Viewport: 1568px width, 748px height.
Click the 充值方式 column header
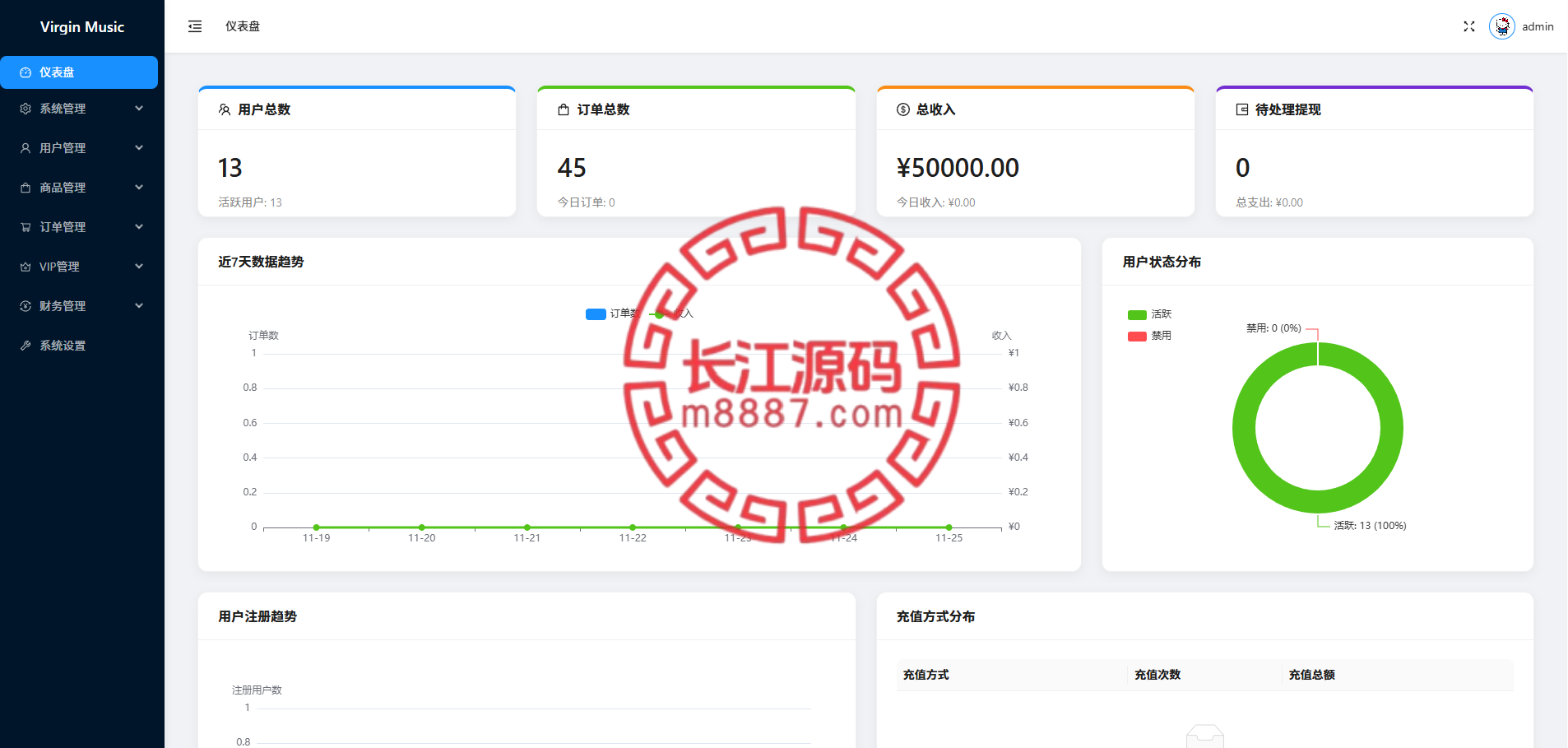click(925, 675)
